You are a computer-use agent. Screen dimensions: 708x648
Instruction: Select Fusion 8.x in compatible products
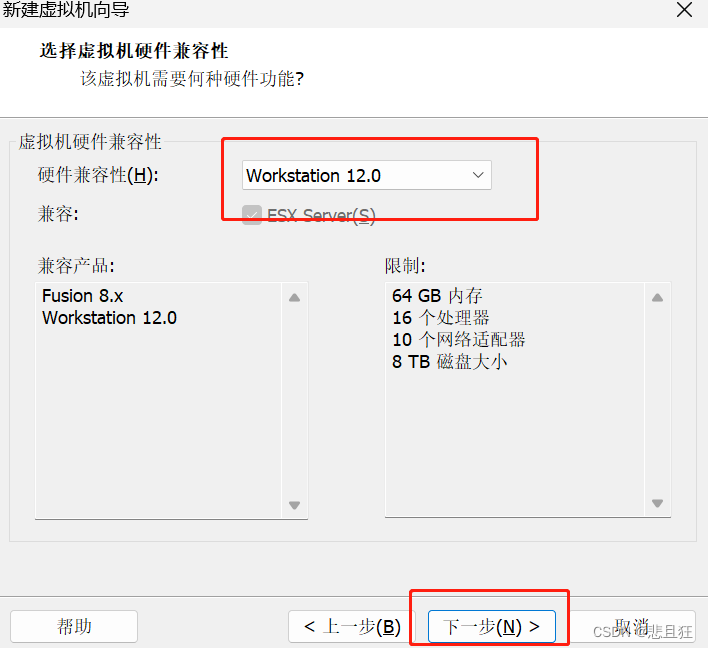coord(83,296)
